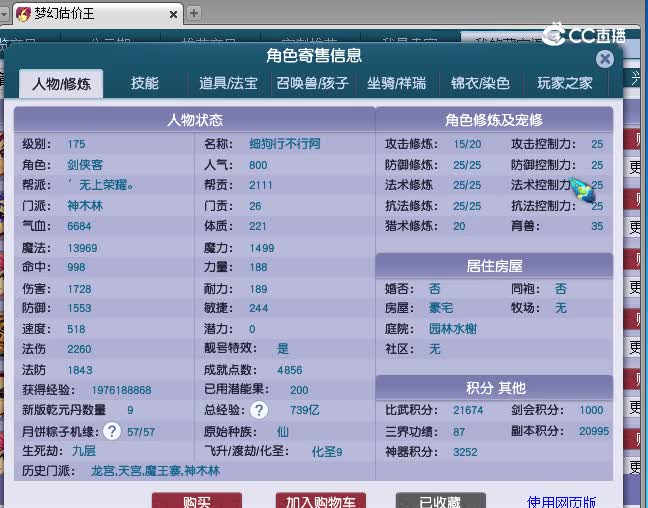Click the 神器积分 value 3252

(465, 452)
